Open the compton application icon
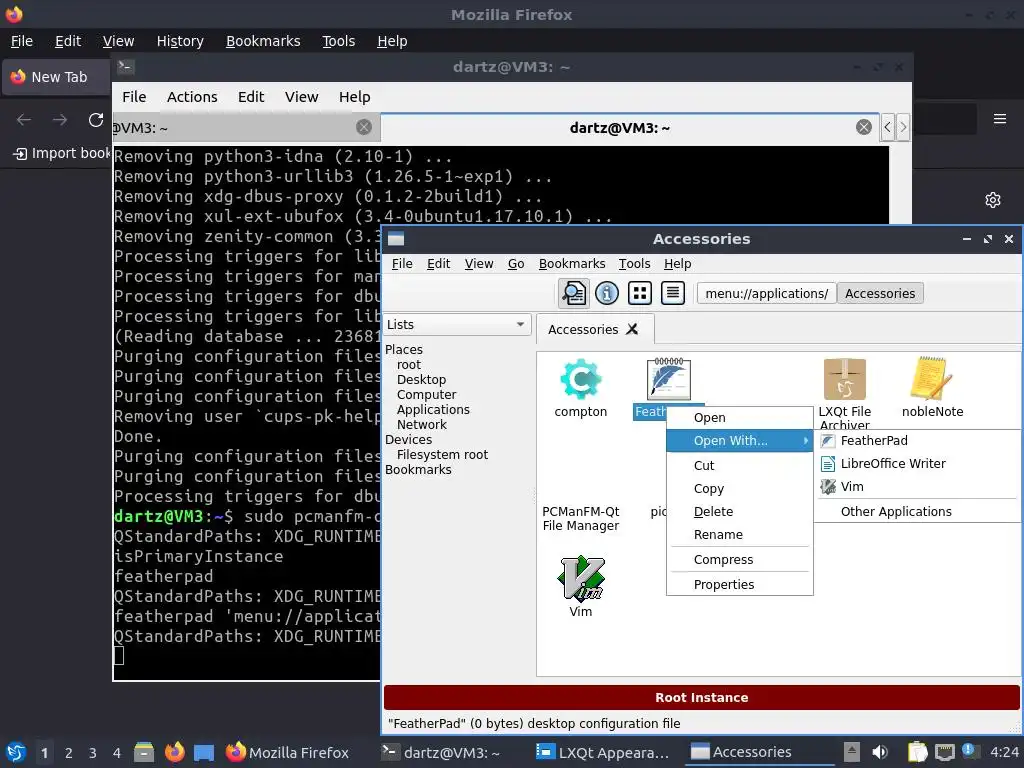 (x=580, y=379)
